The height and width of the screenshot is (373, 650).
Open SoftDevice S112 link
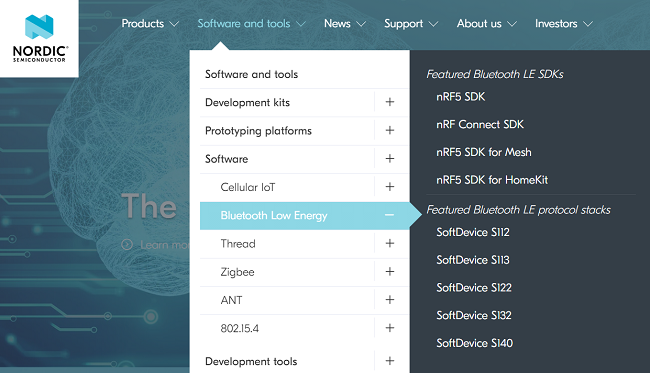click(473, 233)
